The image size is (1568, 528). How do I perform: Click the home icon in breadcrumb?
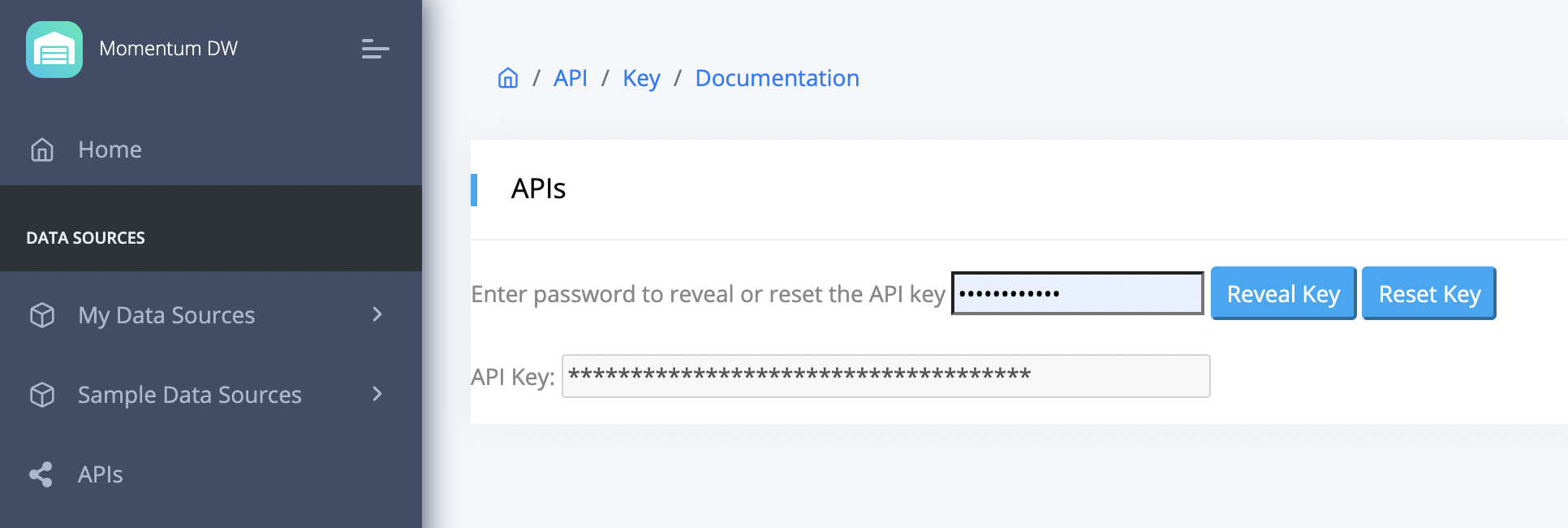(x=508, y=78)
